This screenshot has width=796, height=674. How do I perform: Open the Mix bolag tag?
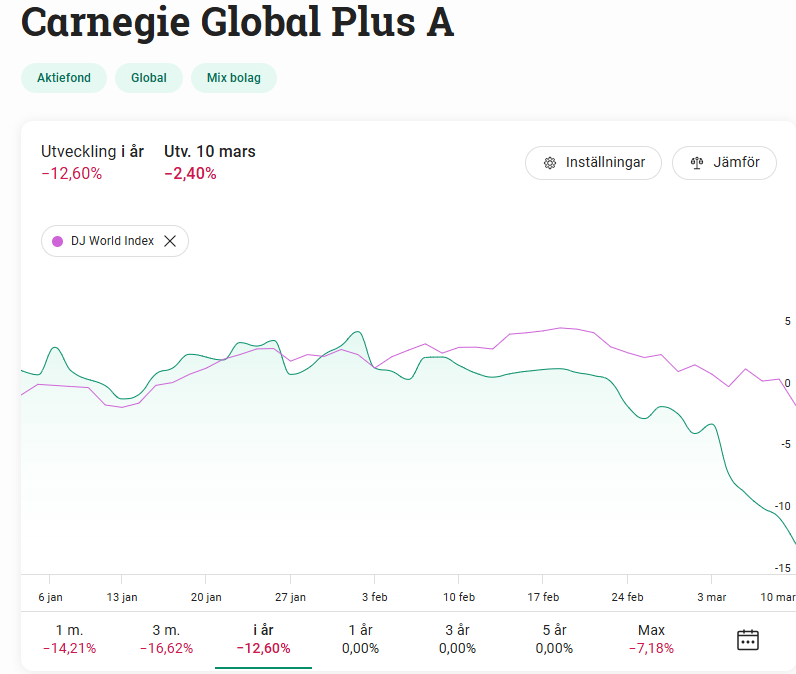click(x=233, y=78)
